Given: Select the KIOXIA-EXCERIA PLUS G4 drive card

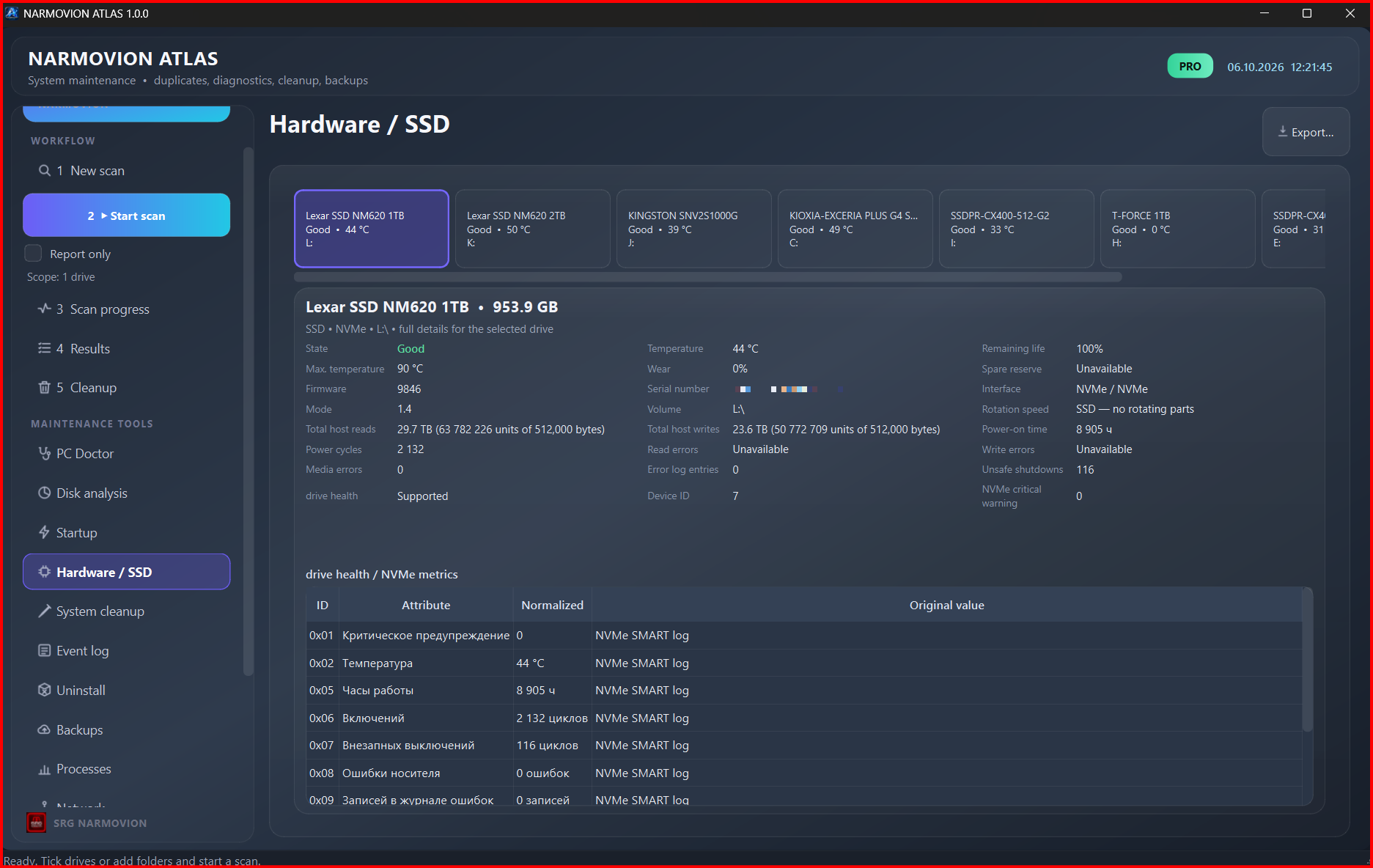Looking at the screenshot, I should pyautogui.click(x=855, y=229).
